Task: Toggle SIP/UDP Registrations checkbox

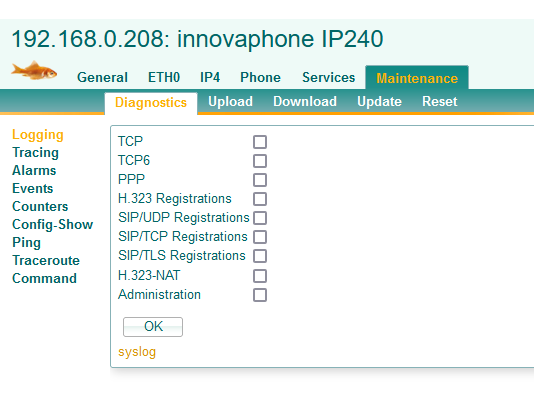Action: 260,218
